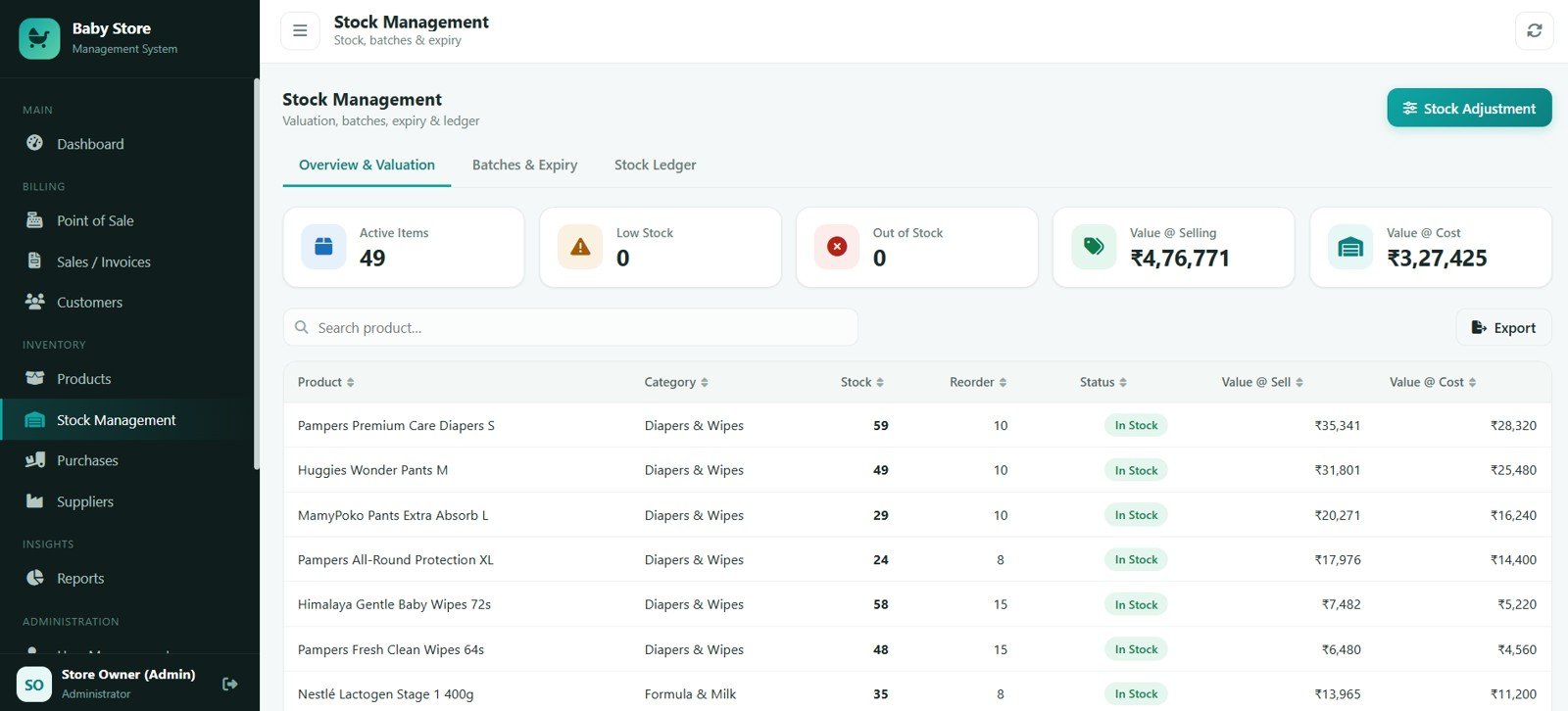This screenshot has width=1568, height=711.
Task: Sort by the Value @ Sell column
Action: [1262, 382]
